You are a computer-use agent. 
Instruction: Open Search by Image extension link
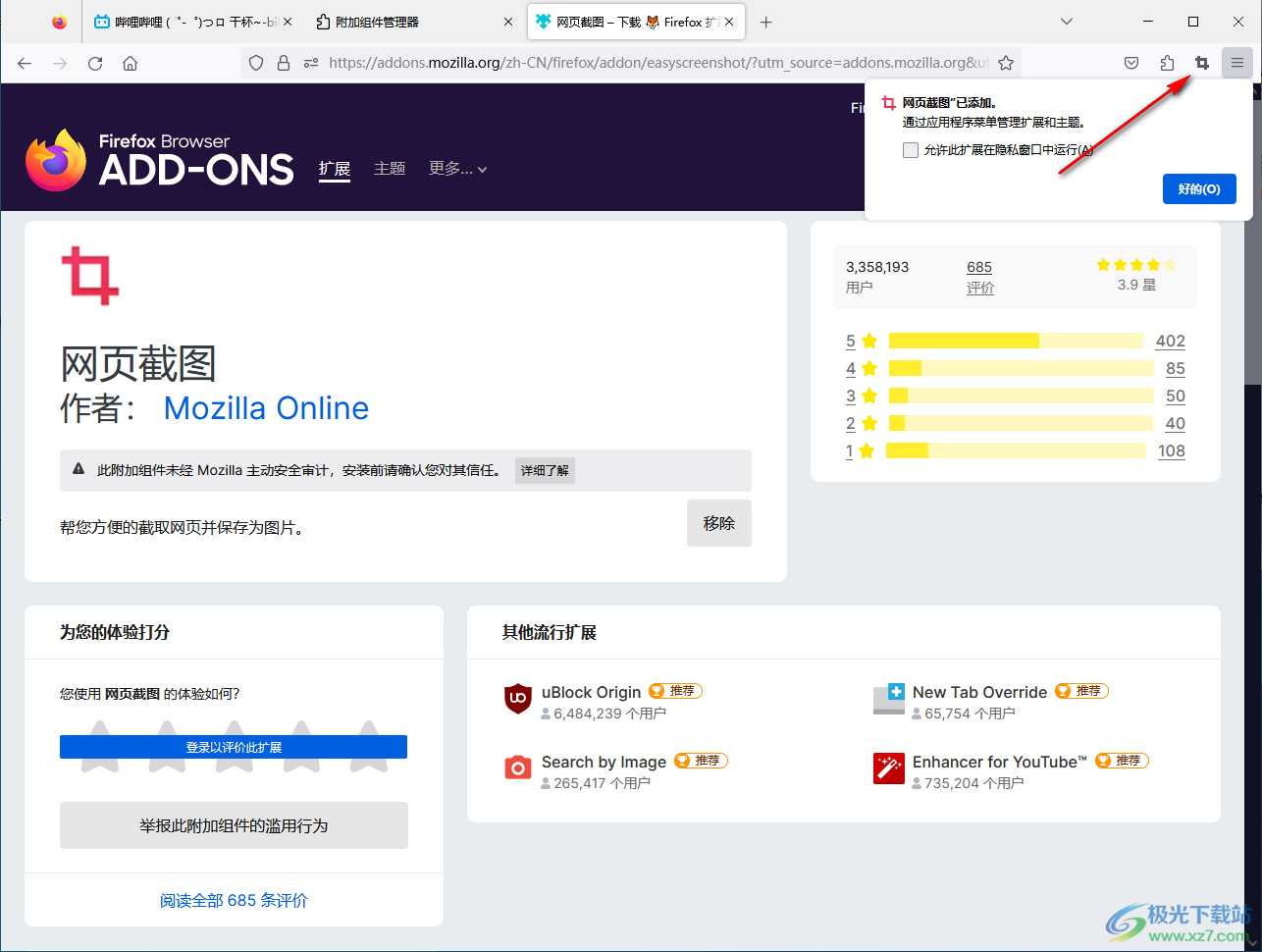(x=604, y=762)
